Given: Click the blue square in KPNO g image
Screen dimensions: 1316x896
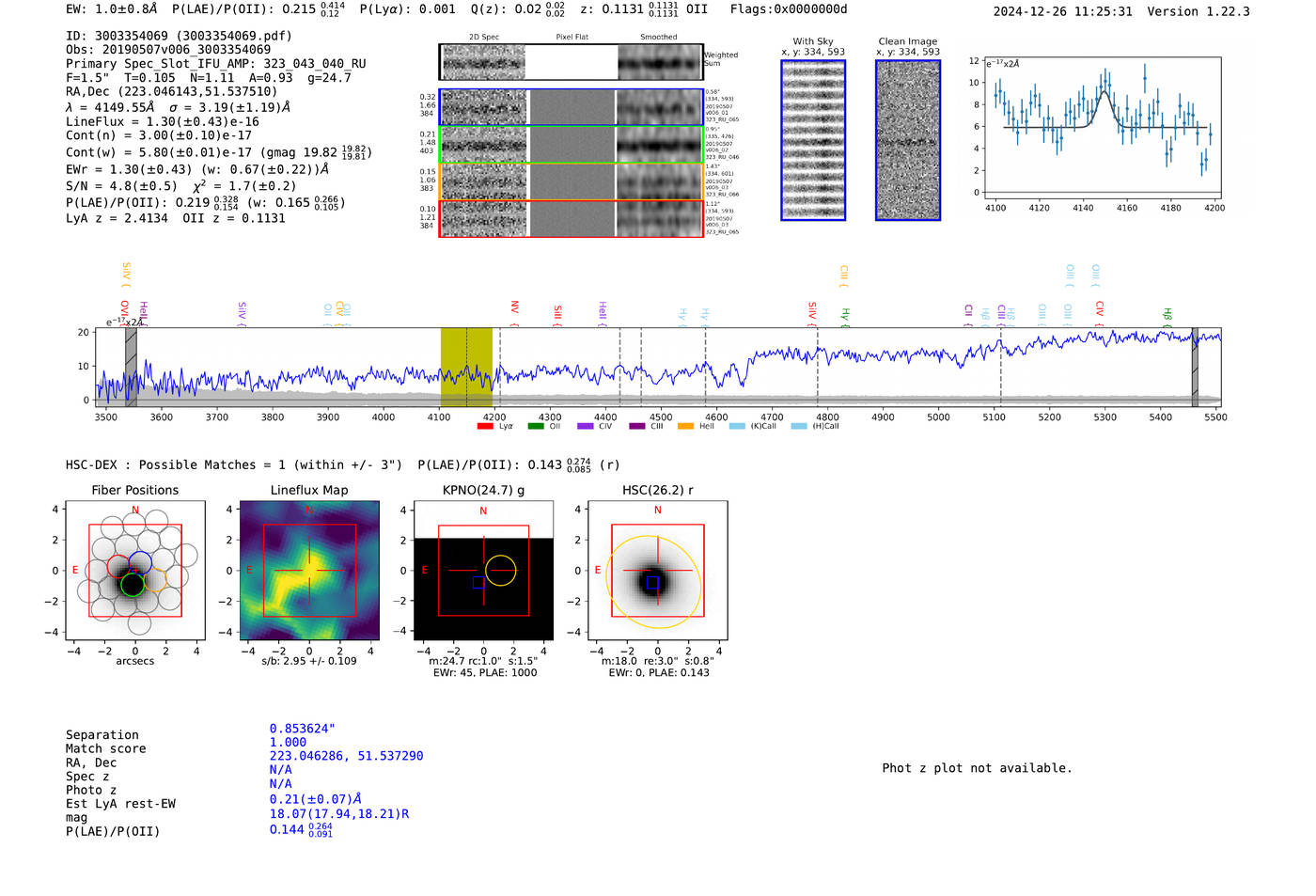Looking at the screenshot, I should pyautogui.click(x=478, y=583).
